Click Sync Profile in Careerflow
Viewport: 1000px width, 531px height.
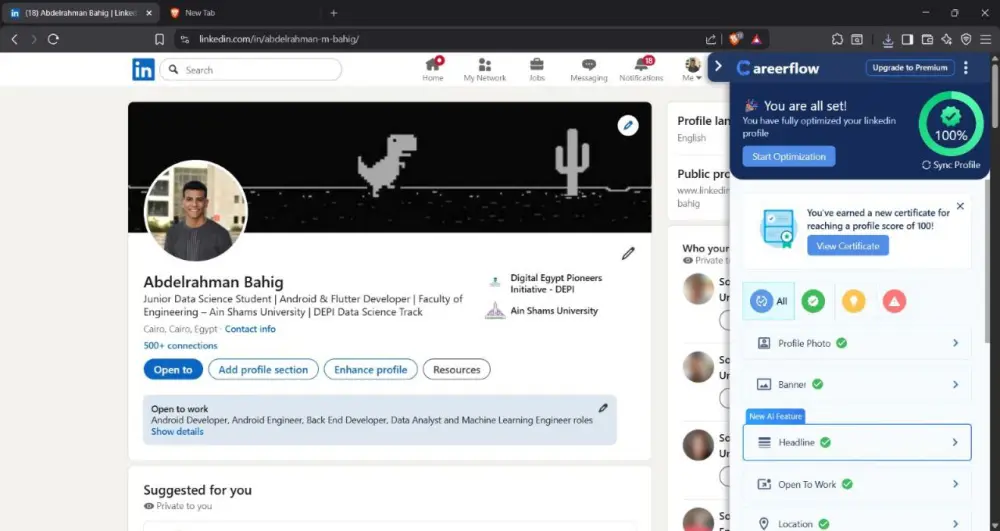950,164
